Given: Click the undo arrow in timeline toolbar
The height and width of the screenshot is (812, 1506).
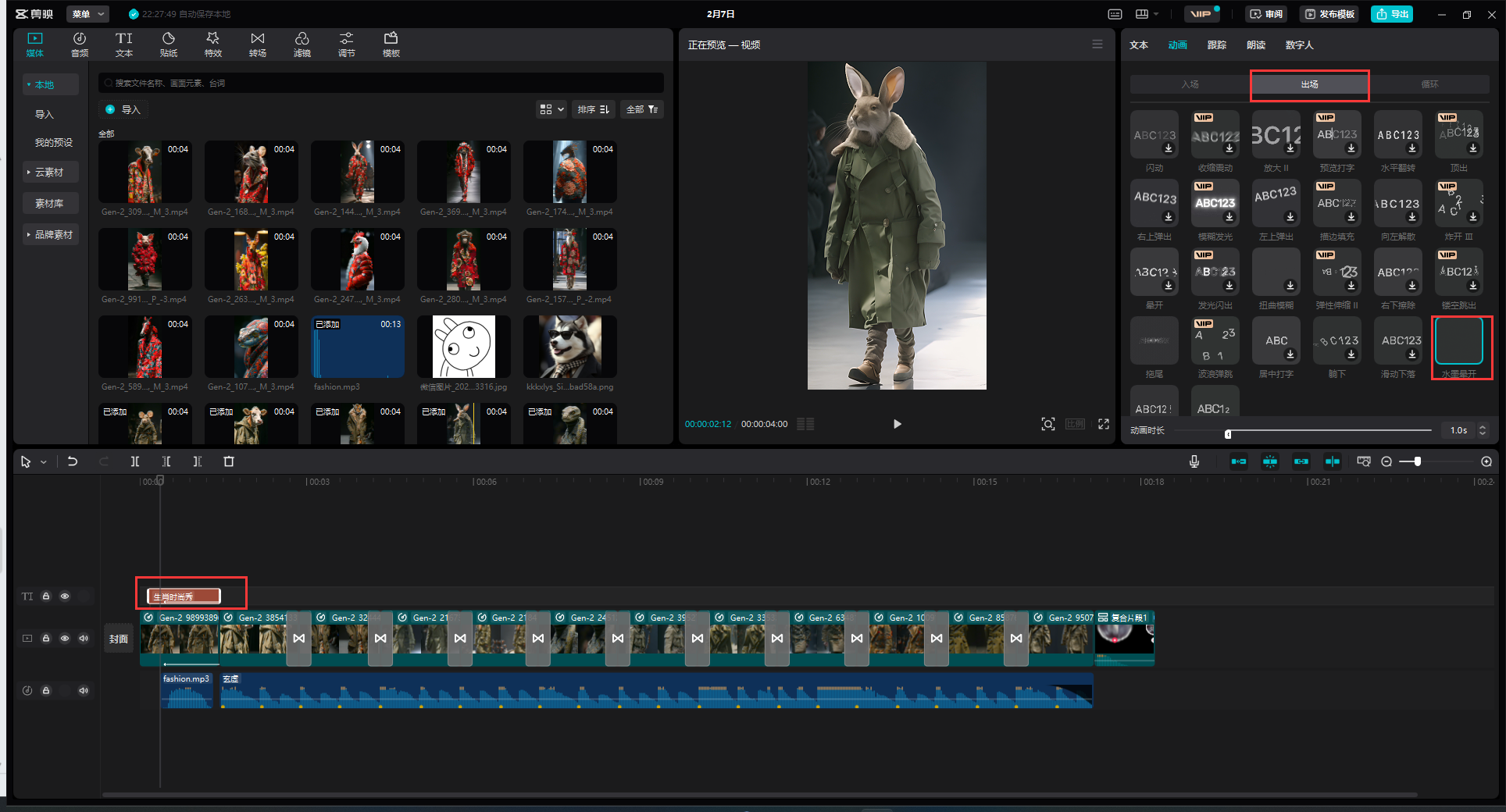Looking at the screenshot, I should click(73, 461).
